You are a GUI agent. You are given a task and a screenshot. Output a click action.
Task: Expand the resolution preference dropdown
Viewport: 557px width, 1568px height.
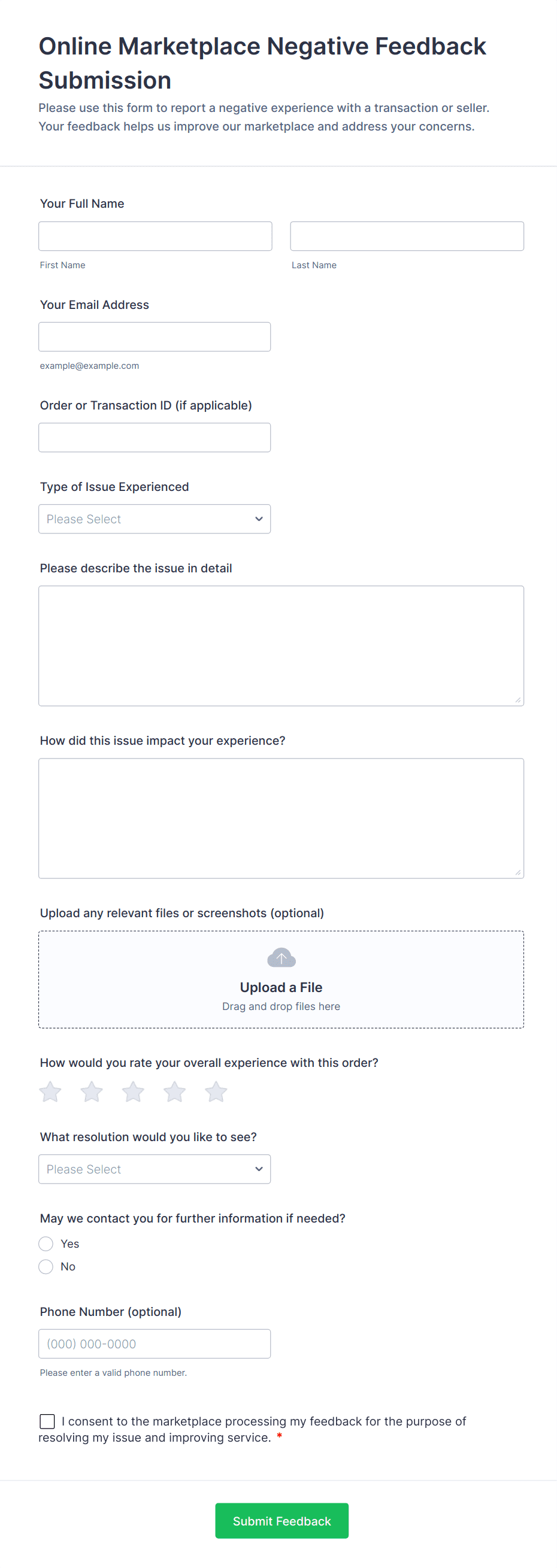[155, 1169]
